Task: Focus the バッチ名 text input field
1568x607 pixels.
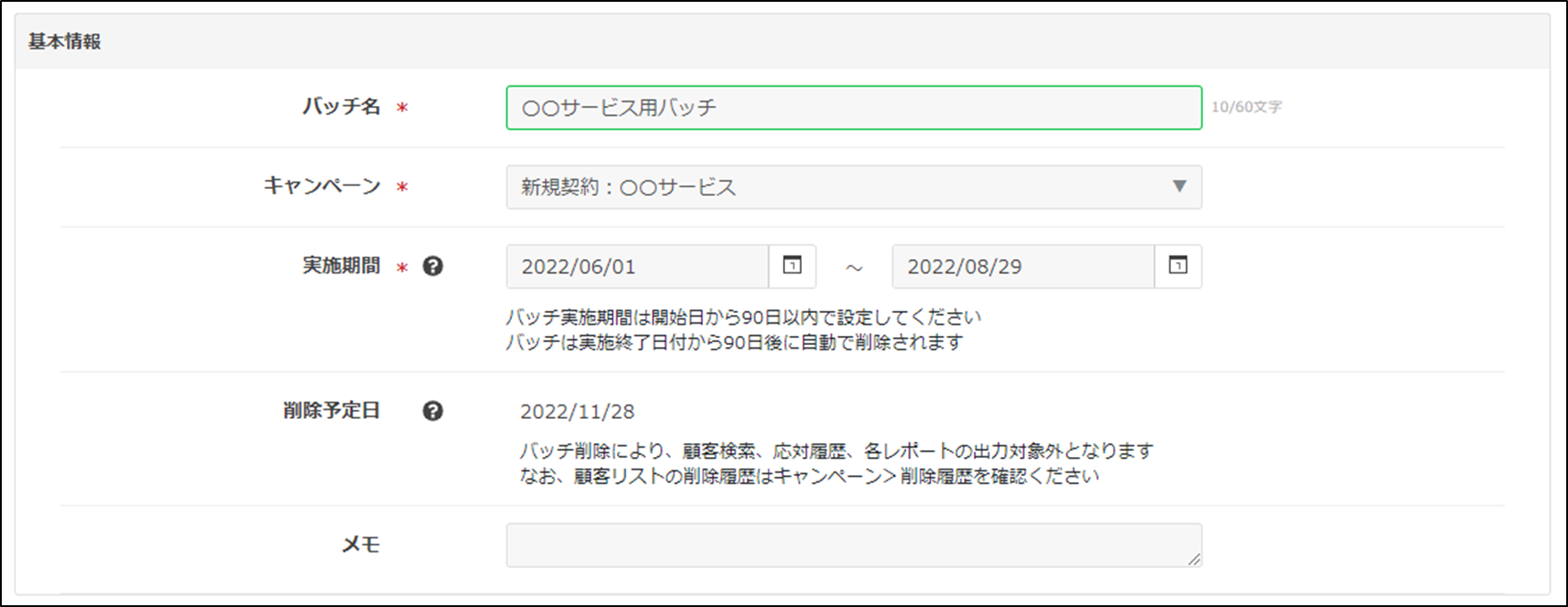Action: click(853, 108)
